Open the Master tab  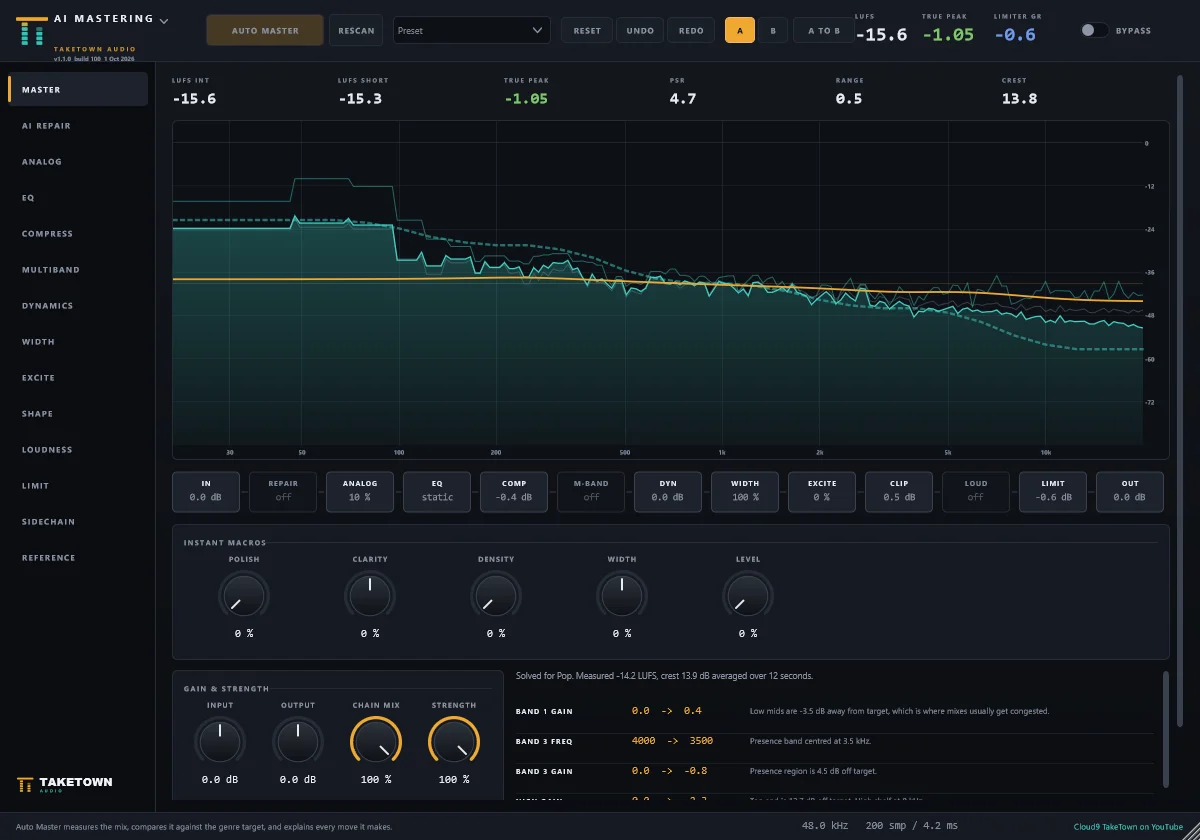(78, 89)
